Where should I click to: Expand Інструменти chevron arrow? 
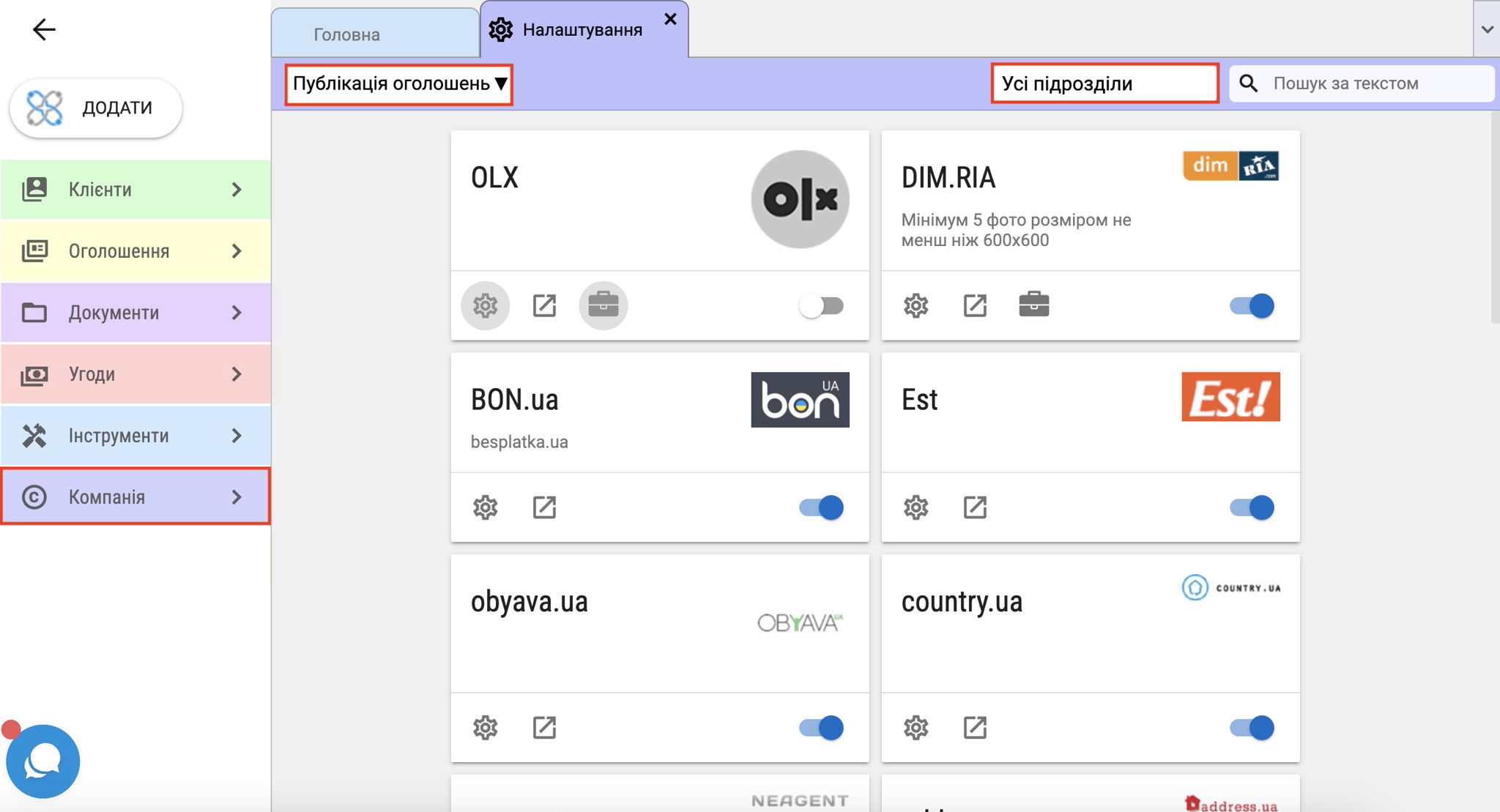(x=237, y=436)
